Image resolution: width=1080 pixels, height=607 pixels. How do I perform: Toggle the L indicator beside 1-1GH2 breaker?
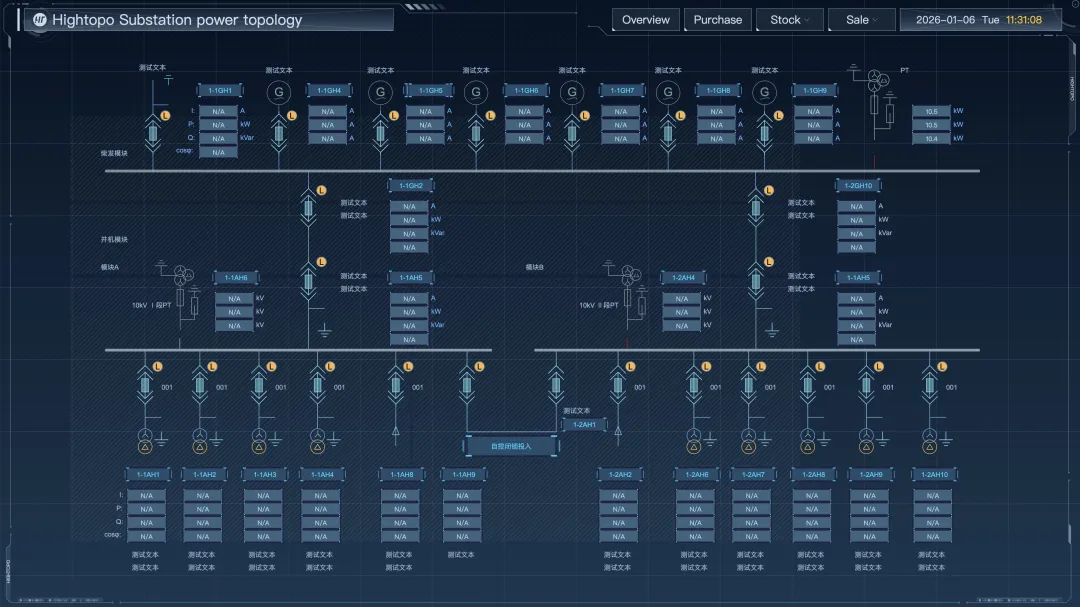coord(321,190)
